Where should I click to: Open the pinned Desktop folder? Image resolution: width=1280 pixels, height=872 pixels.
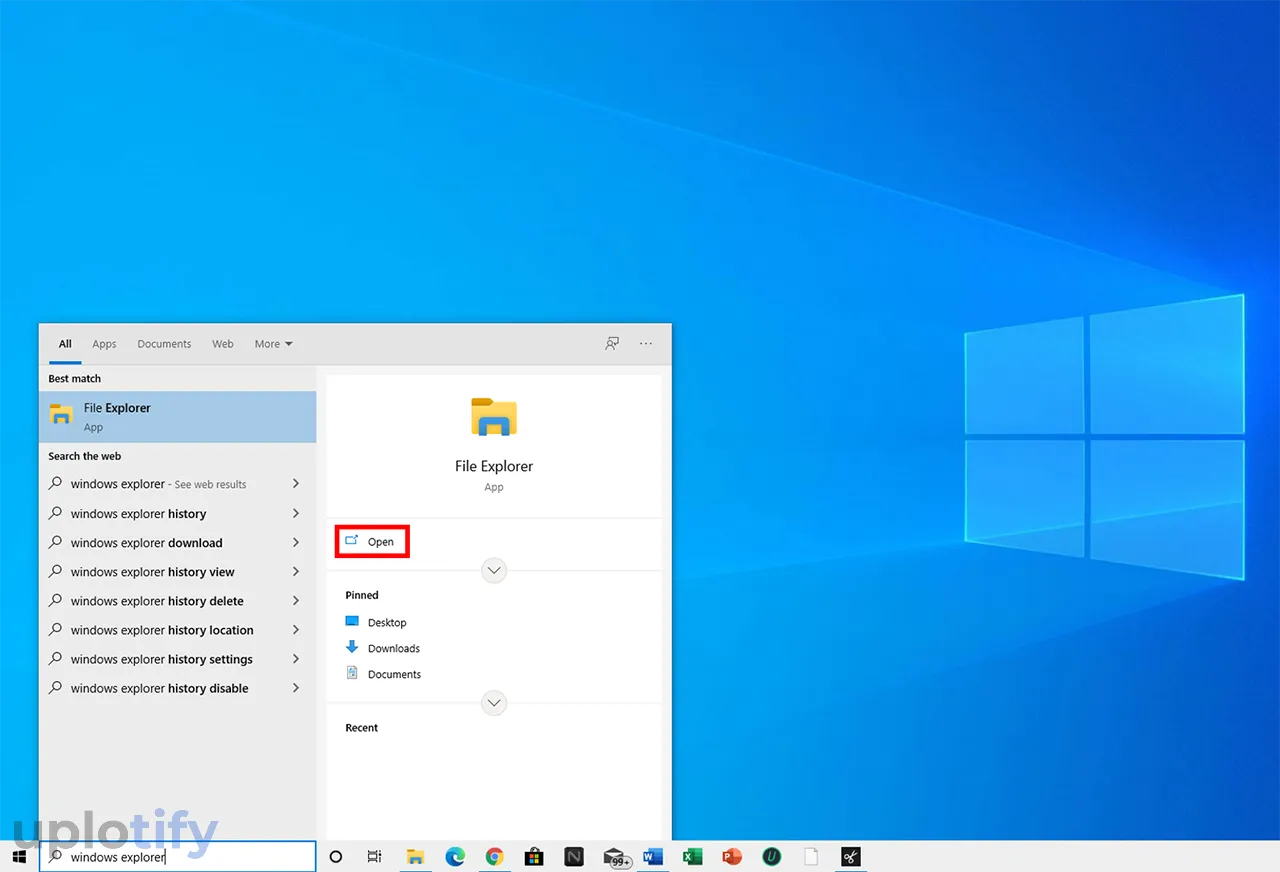[376, 622]
